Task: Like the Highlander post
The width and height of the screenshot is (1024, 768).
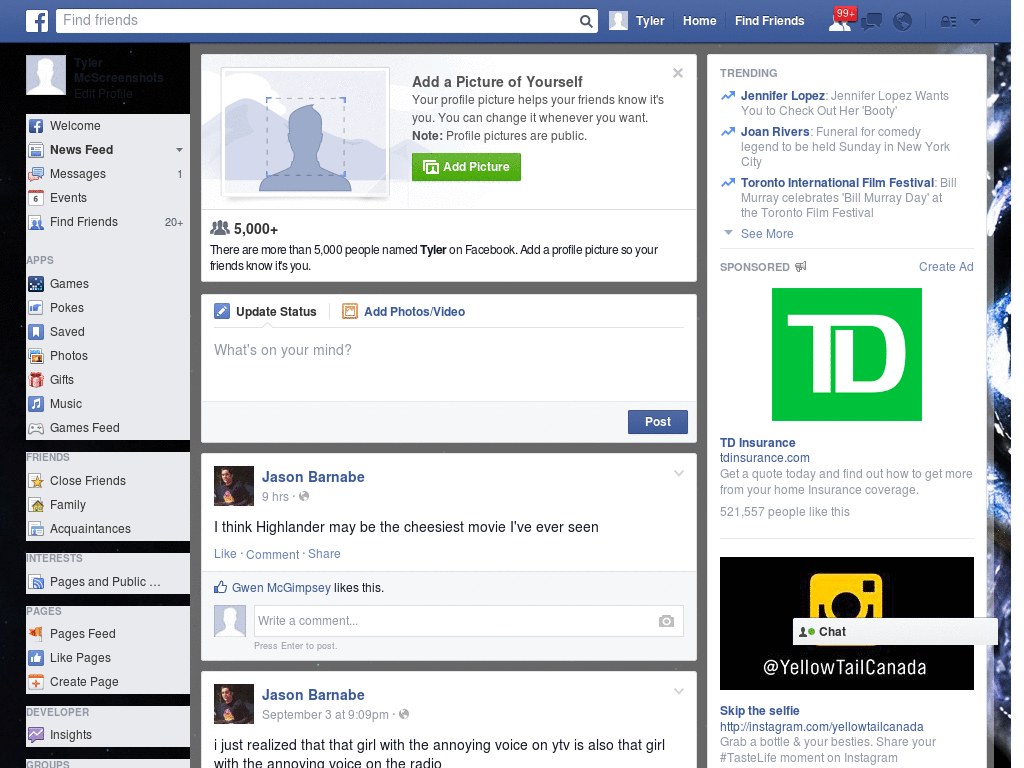Action: point(225,554)
